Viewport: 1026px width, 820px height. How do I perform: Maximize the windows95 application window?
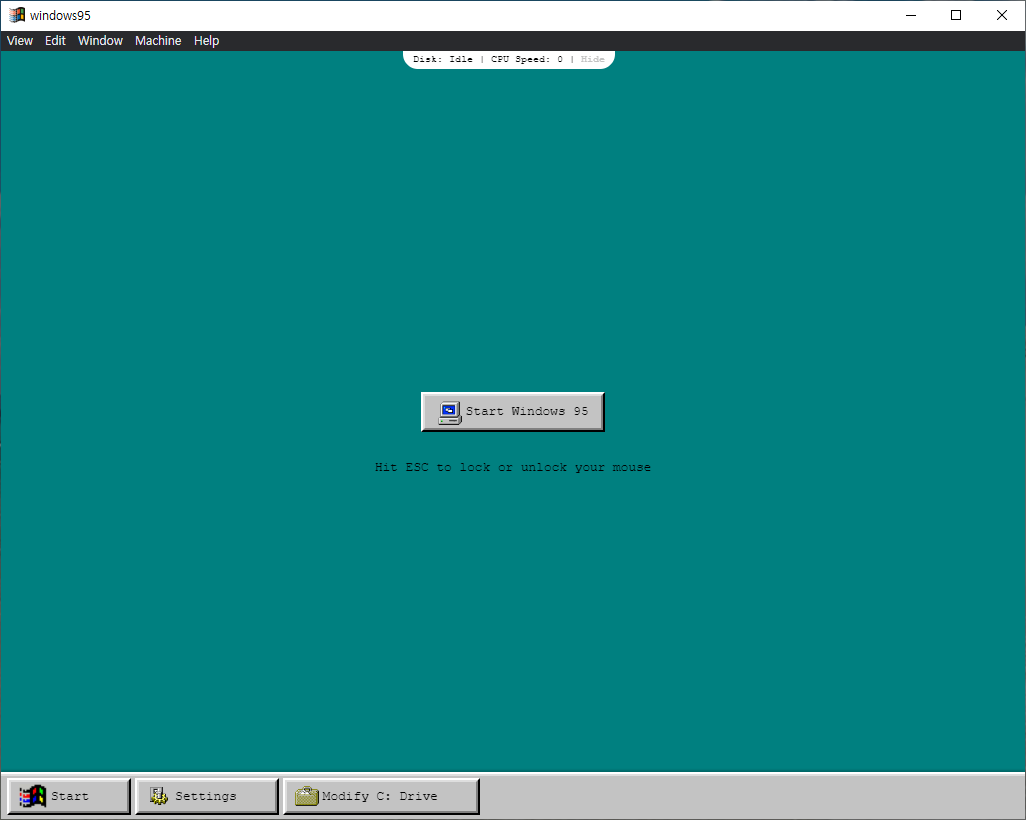(x=955, y=15)
